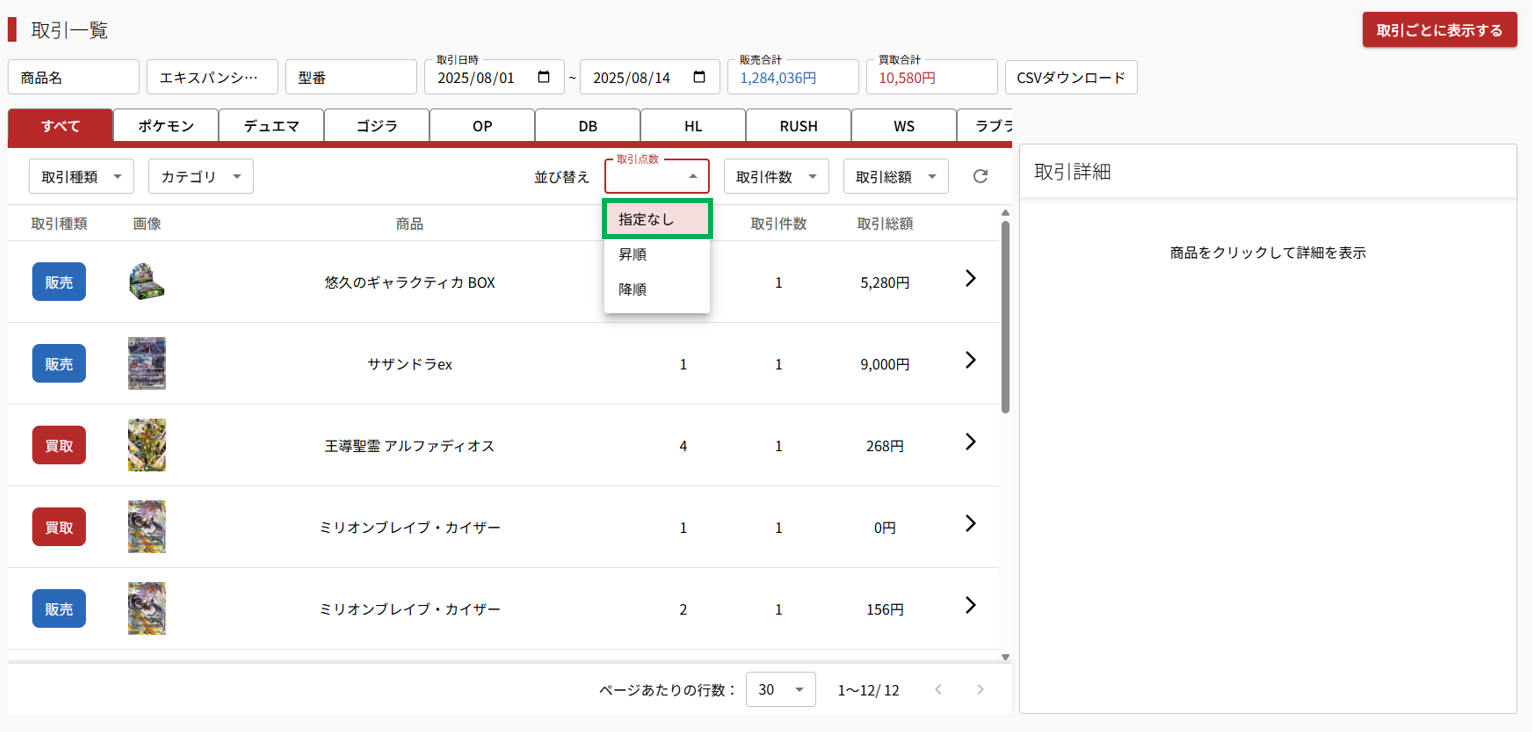Open details arrow for the 0円 row
The width and height of the screenshot is (1532, 732).
970,523
